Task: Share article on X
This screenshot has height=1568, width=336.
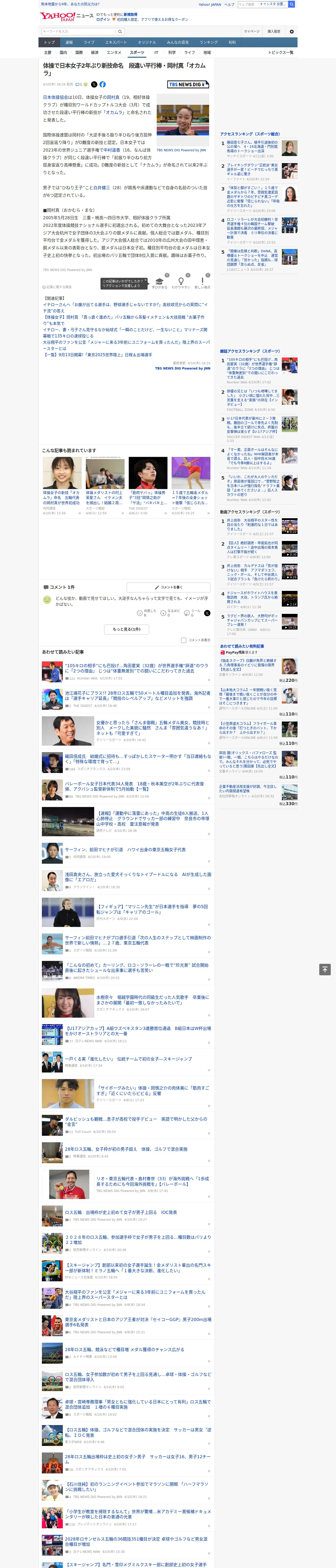Action: pyautogui.click(x=94, y=85)
